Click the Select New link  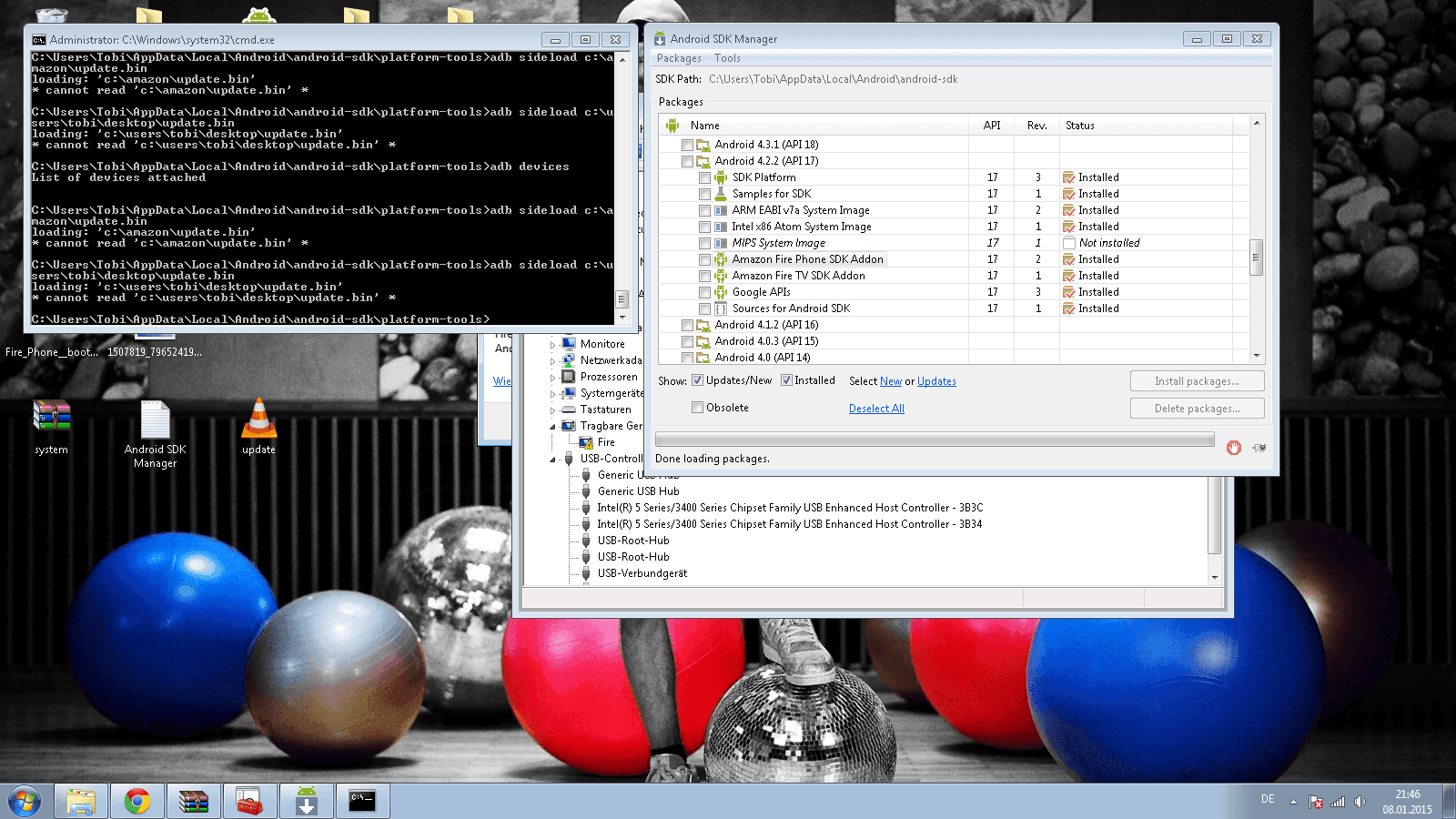pyautogui.click(x=891, y=381)
